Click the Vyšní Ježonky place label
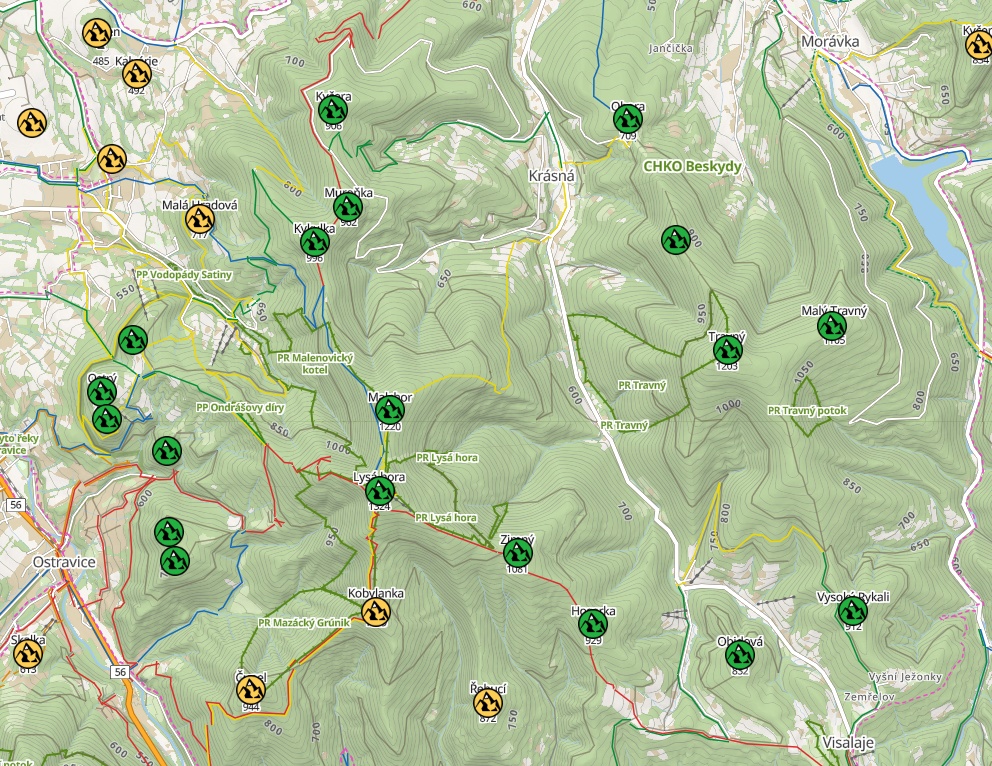The image size is (992, 766). pos(905,677)
